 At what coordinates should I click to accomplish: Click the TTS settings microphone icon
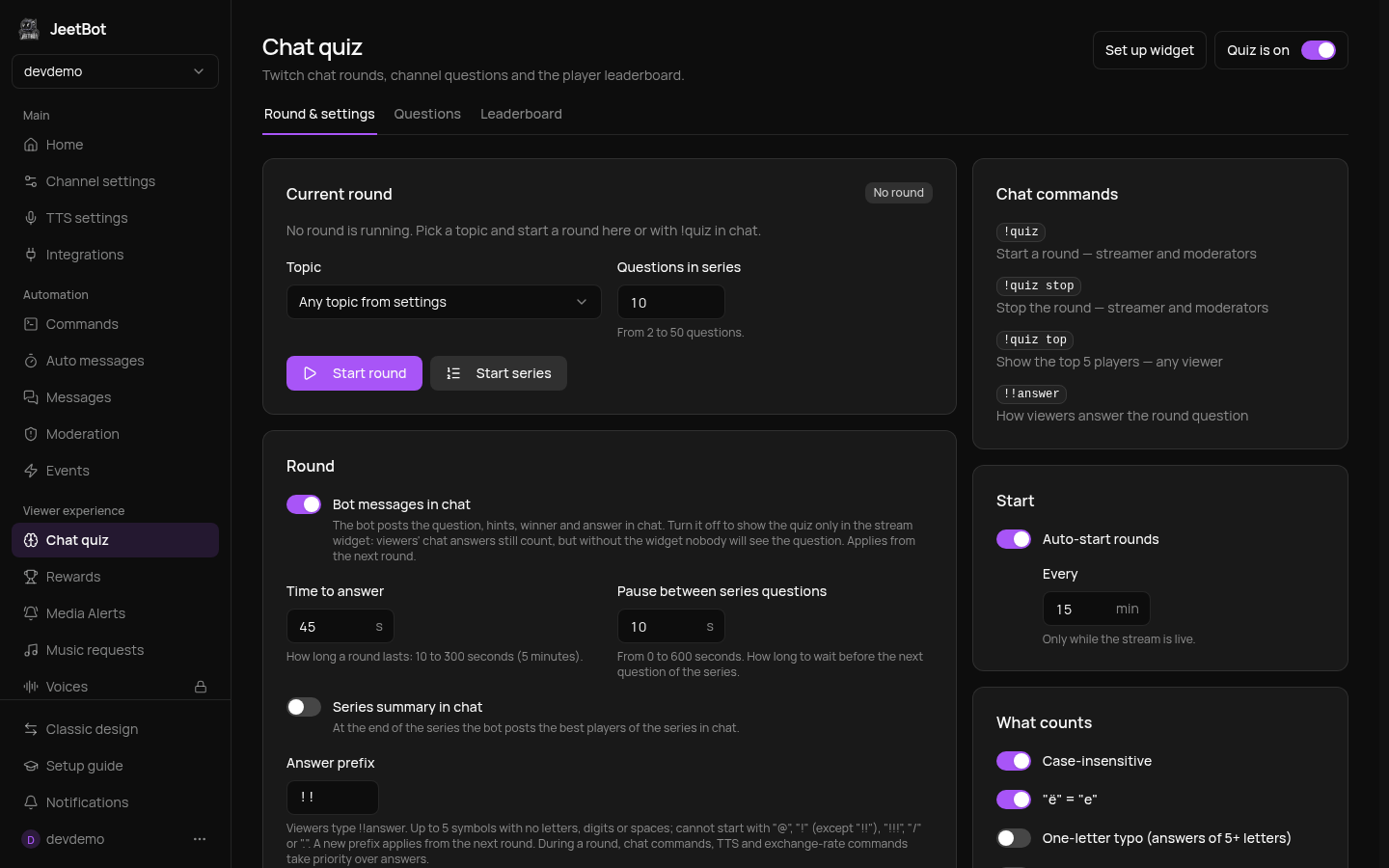[x=31, y=218]
